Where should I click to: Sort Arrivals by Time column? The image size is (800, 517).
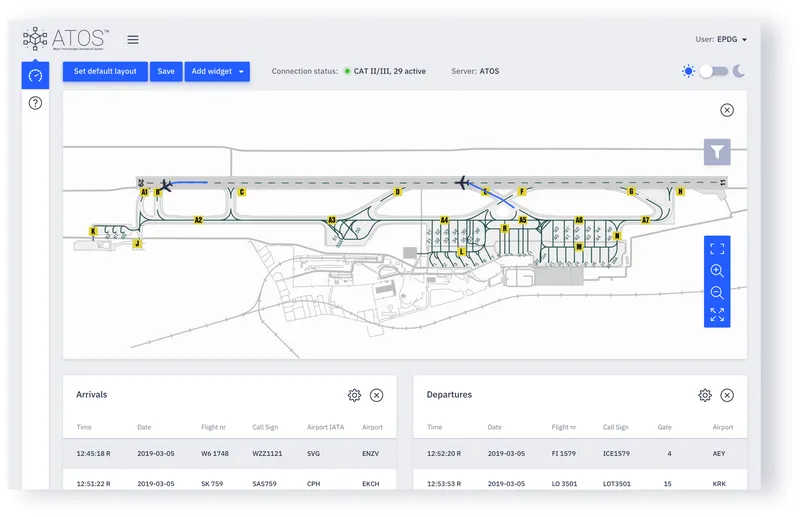coord(84,427)
